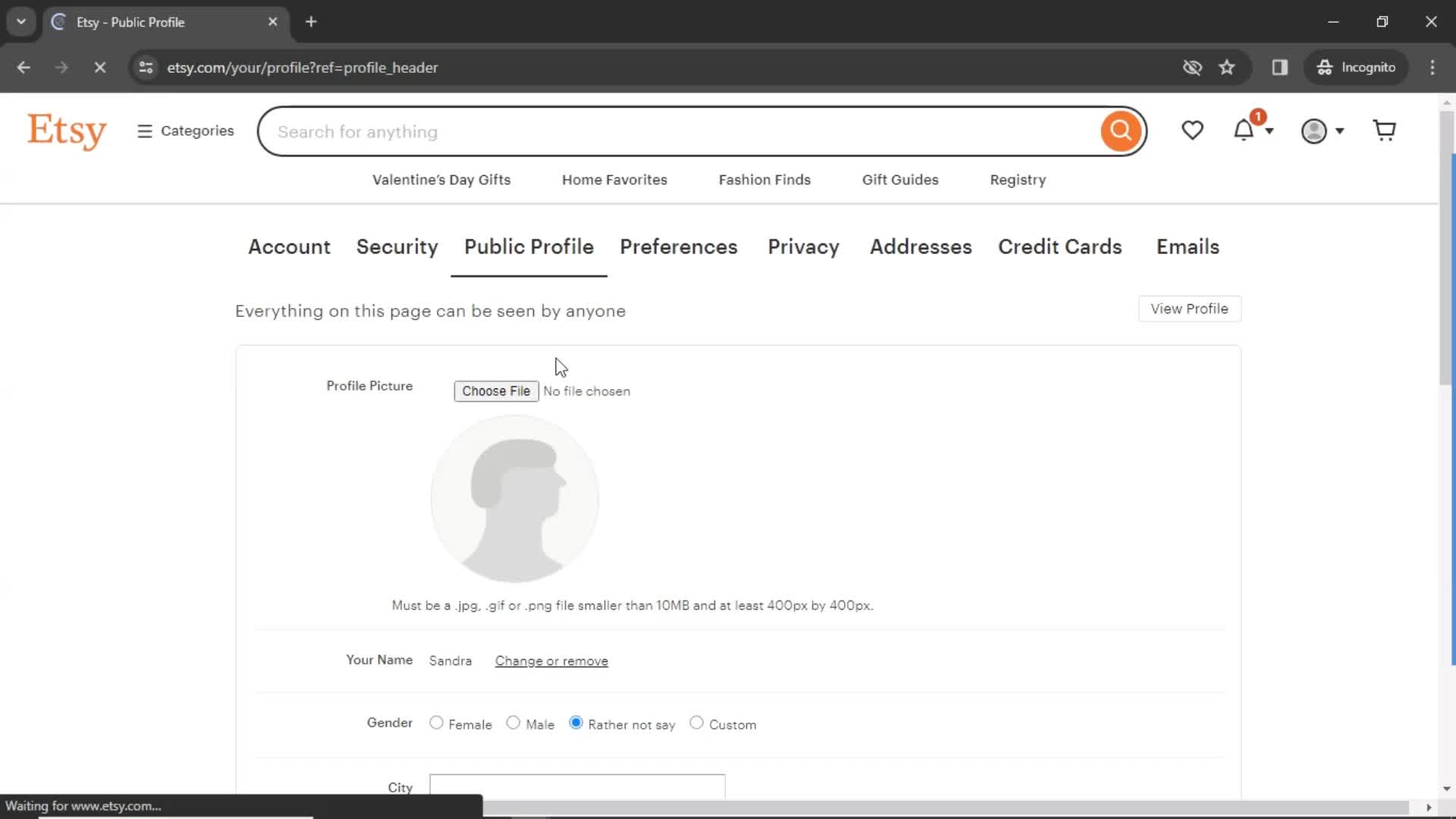The height and width of the screenshot is (819, 1456).
Task: Expand the Preferences tab options
Action: 678,246
